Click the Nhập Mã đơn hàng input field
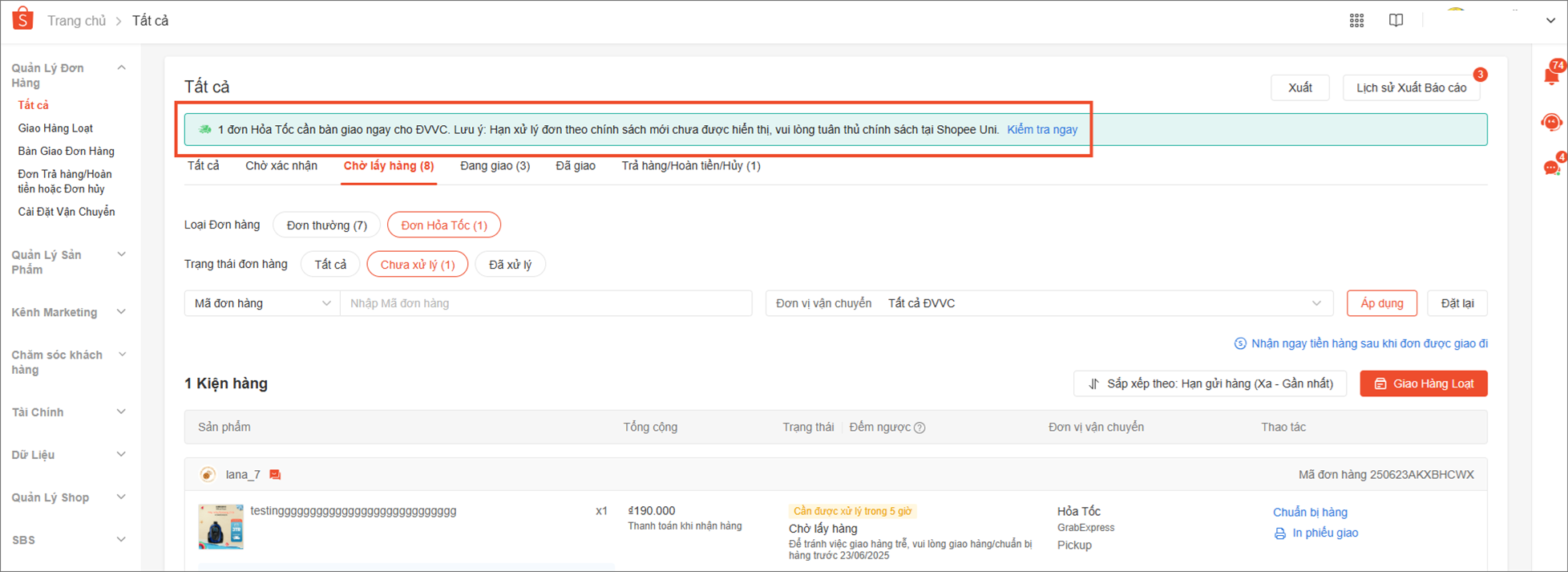This screenshot has height=572, width=1568. (545, 303)
